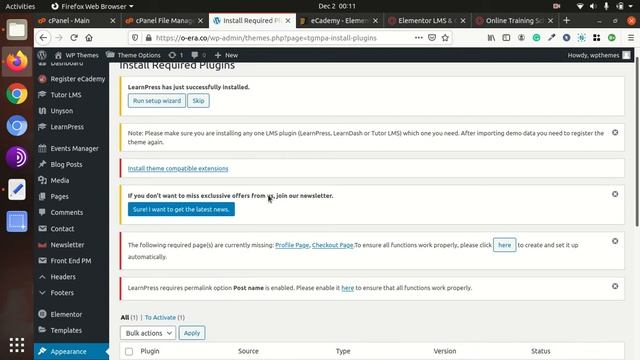Open Theme Options in admin bar

click(x=133, y=55)
